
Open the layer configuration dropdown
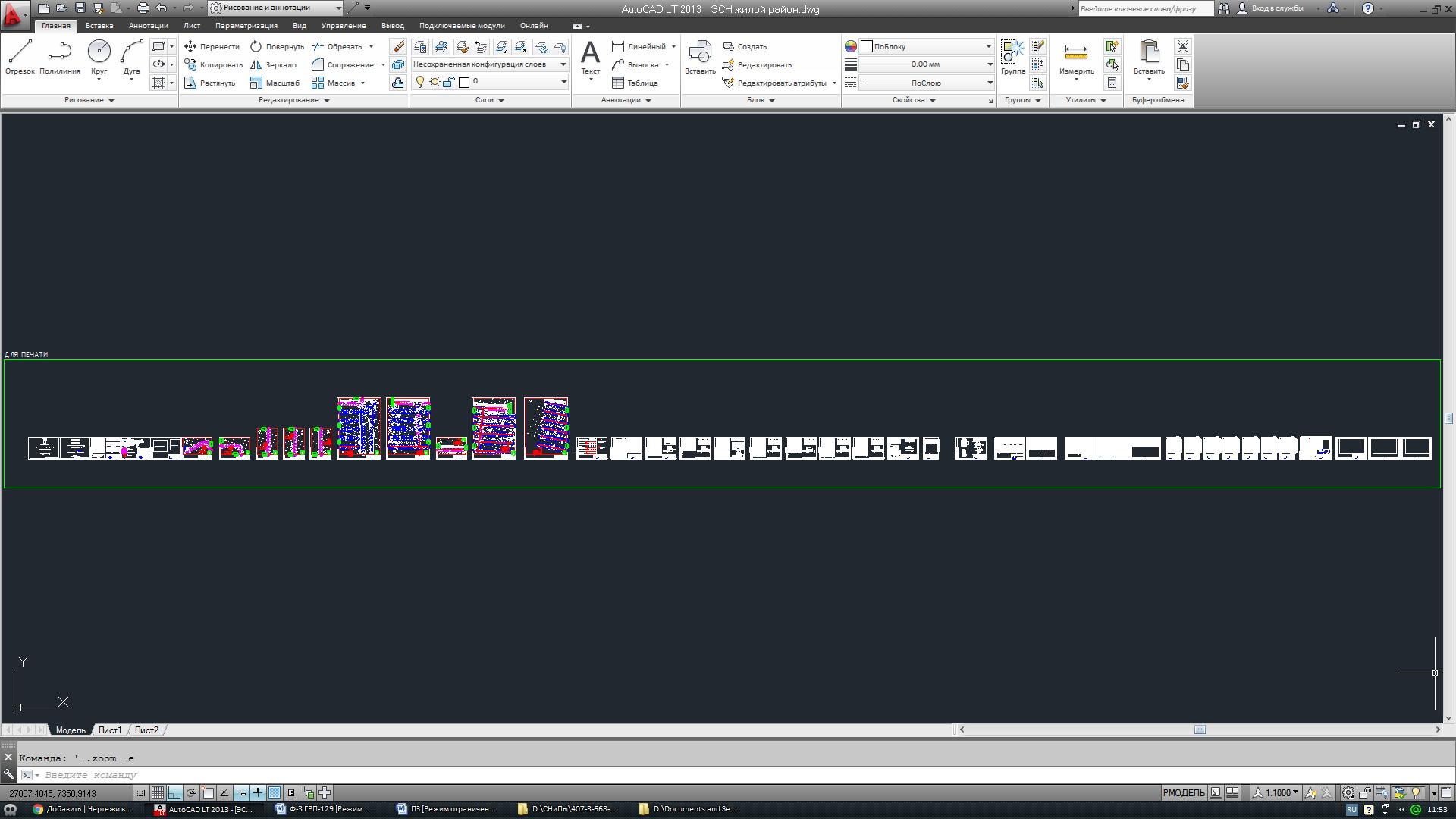489,64
